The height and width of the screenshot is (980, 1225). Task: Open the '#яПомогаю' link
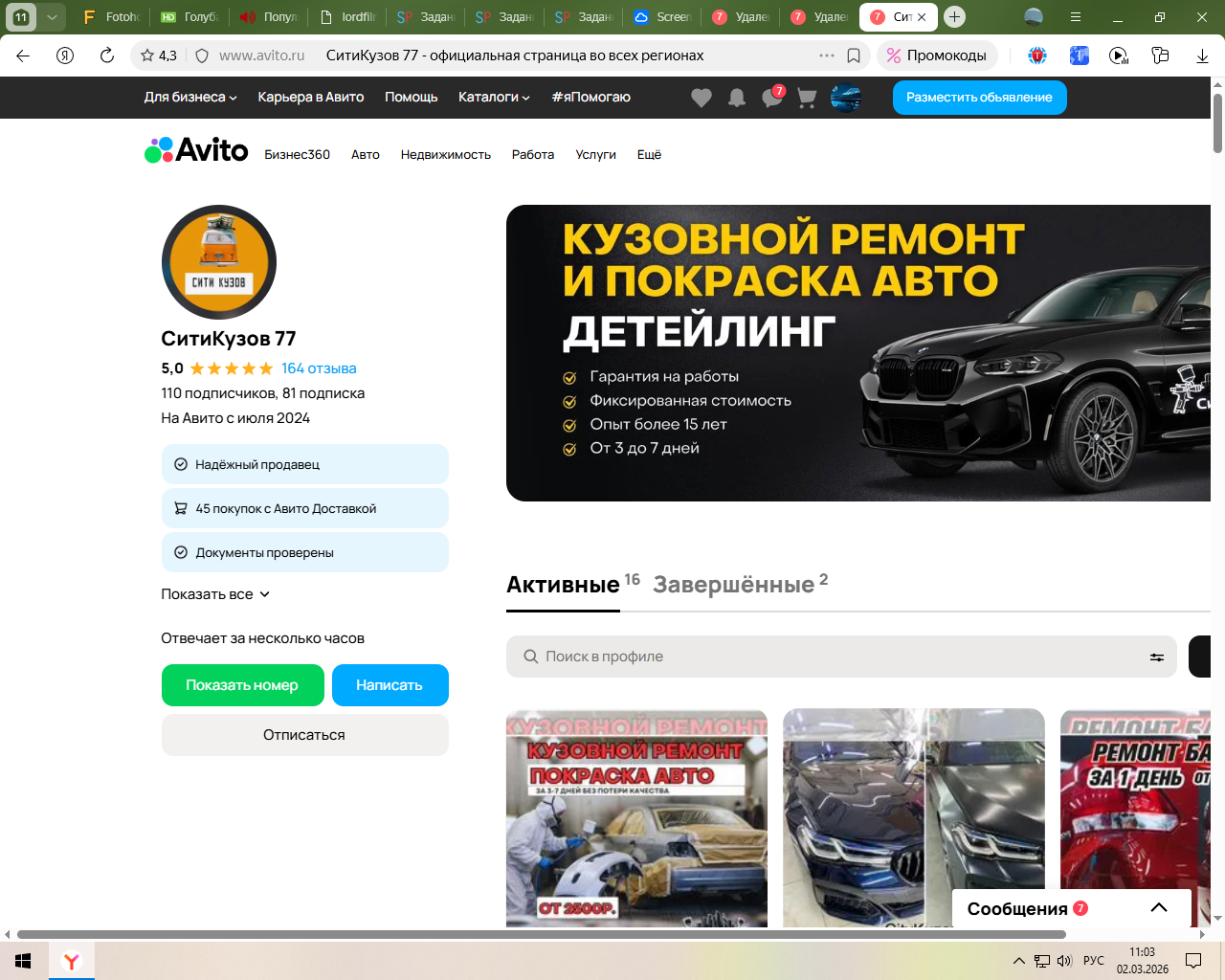pyautogui.click(x=590, y=97)
